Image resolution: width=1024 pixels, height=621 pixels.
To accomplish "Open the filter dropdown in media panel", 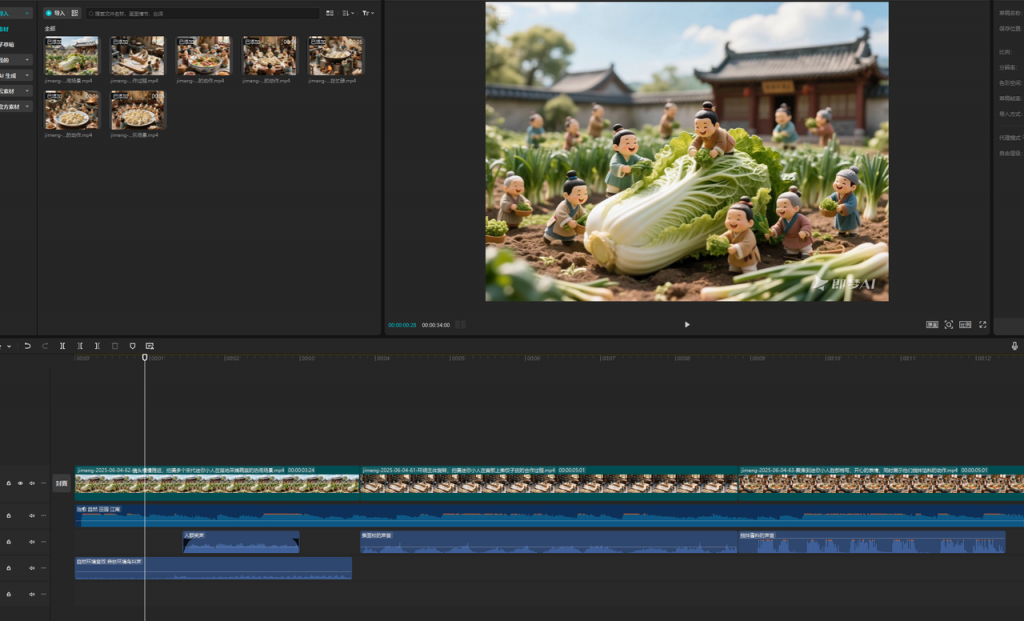I will click(x=368, y=13).
